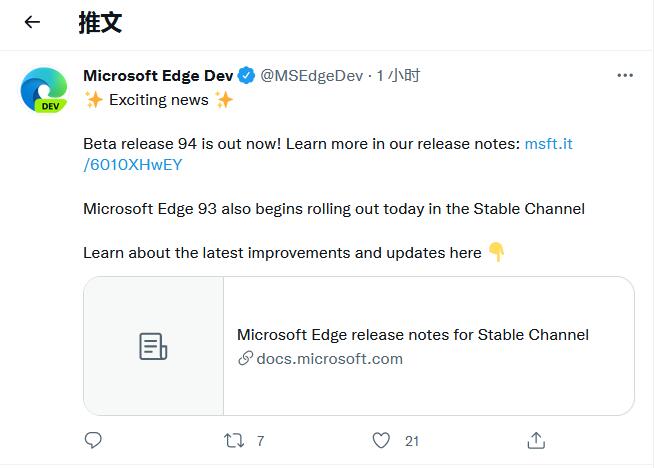Share the tweet using upload icon
655x468 pixels.
(x=536, y=440)
